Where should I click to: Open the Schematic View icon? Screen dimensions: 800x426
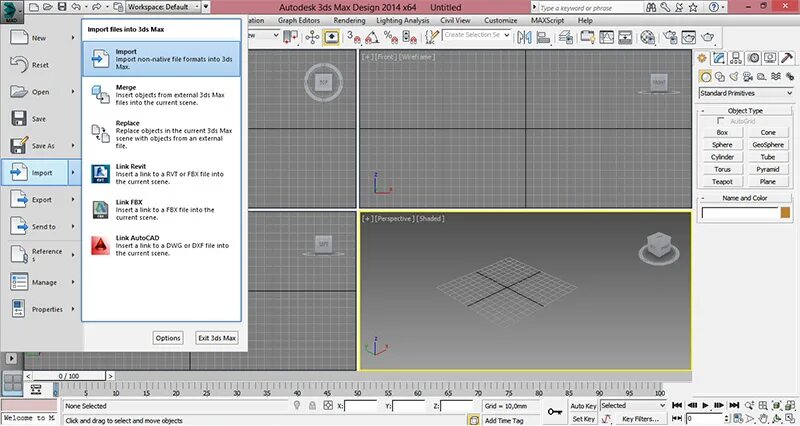[625, 37]
